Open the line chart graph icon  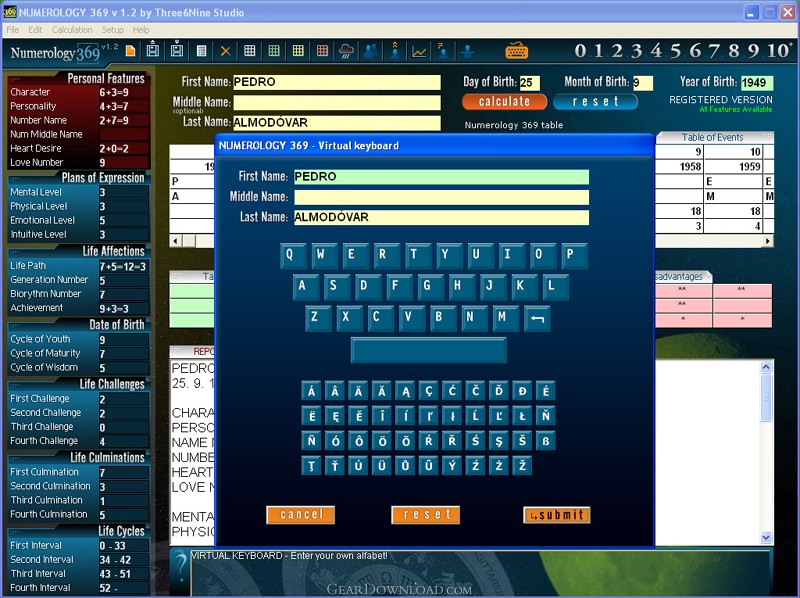coord(419,51)
